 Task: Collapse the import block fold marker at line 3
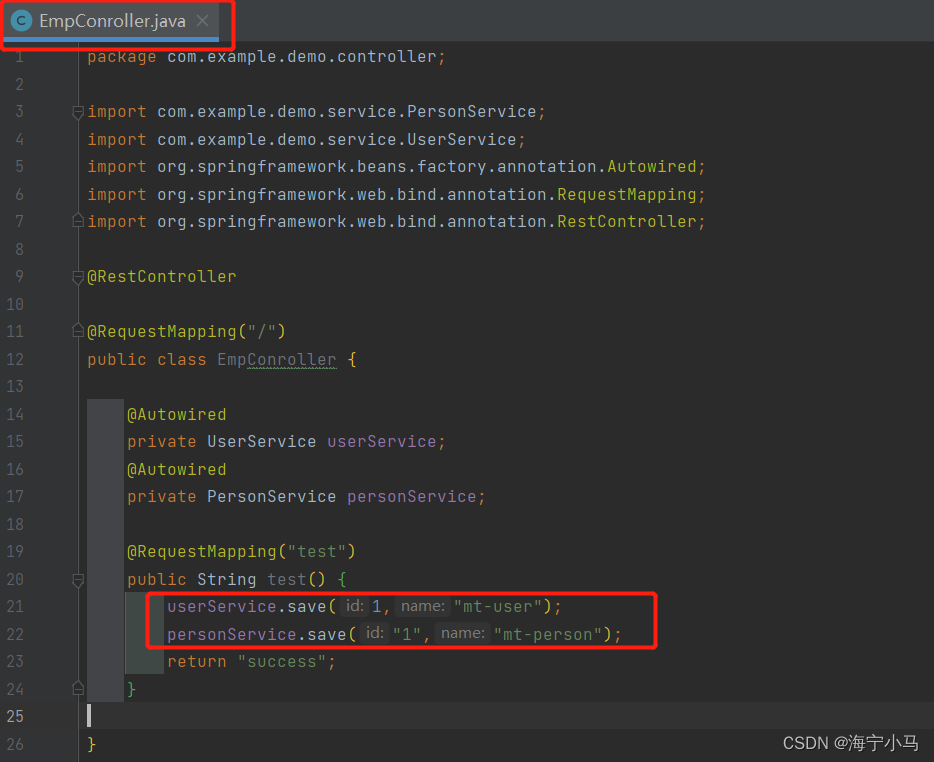[x=77, y=111]
